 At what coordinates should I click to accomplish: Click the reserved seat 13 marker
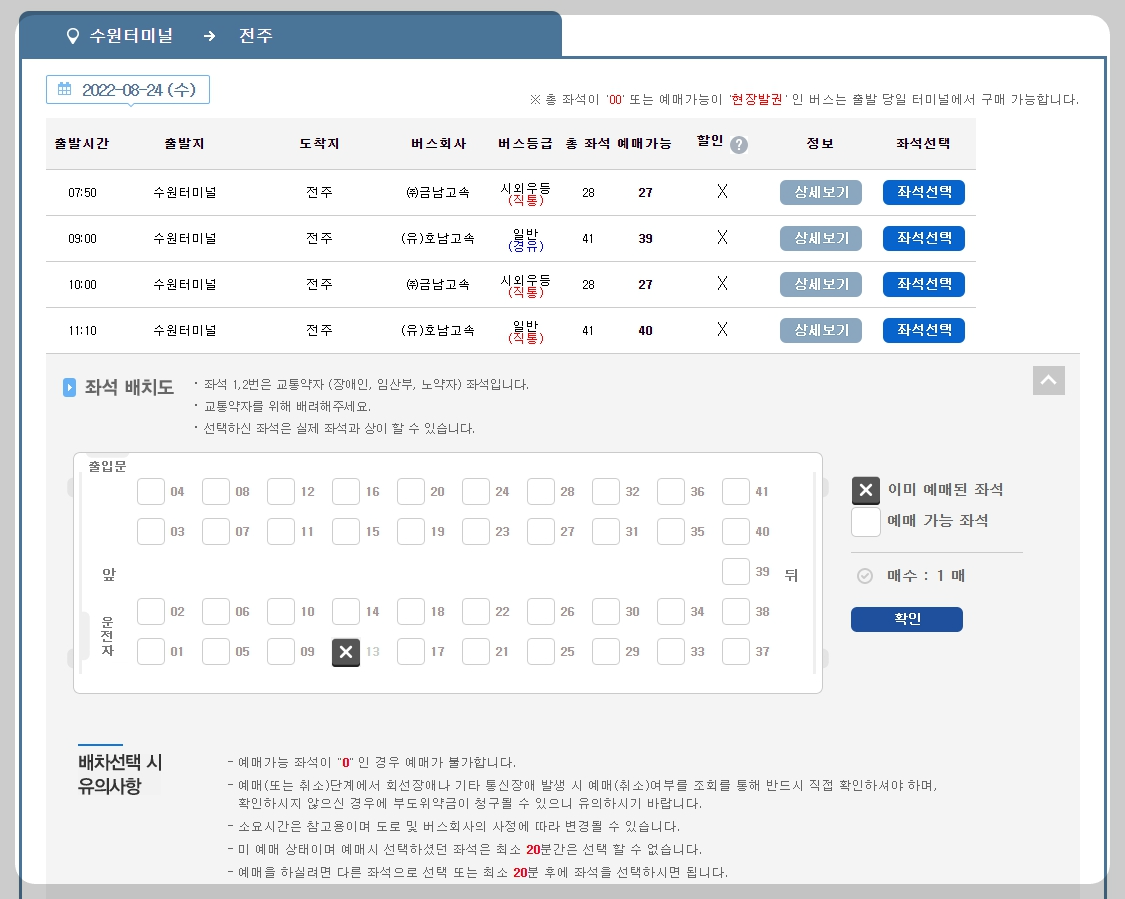pyautogui.click(x=346, y=652)
